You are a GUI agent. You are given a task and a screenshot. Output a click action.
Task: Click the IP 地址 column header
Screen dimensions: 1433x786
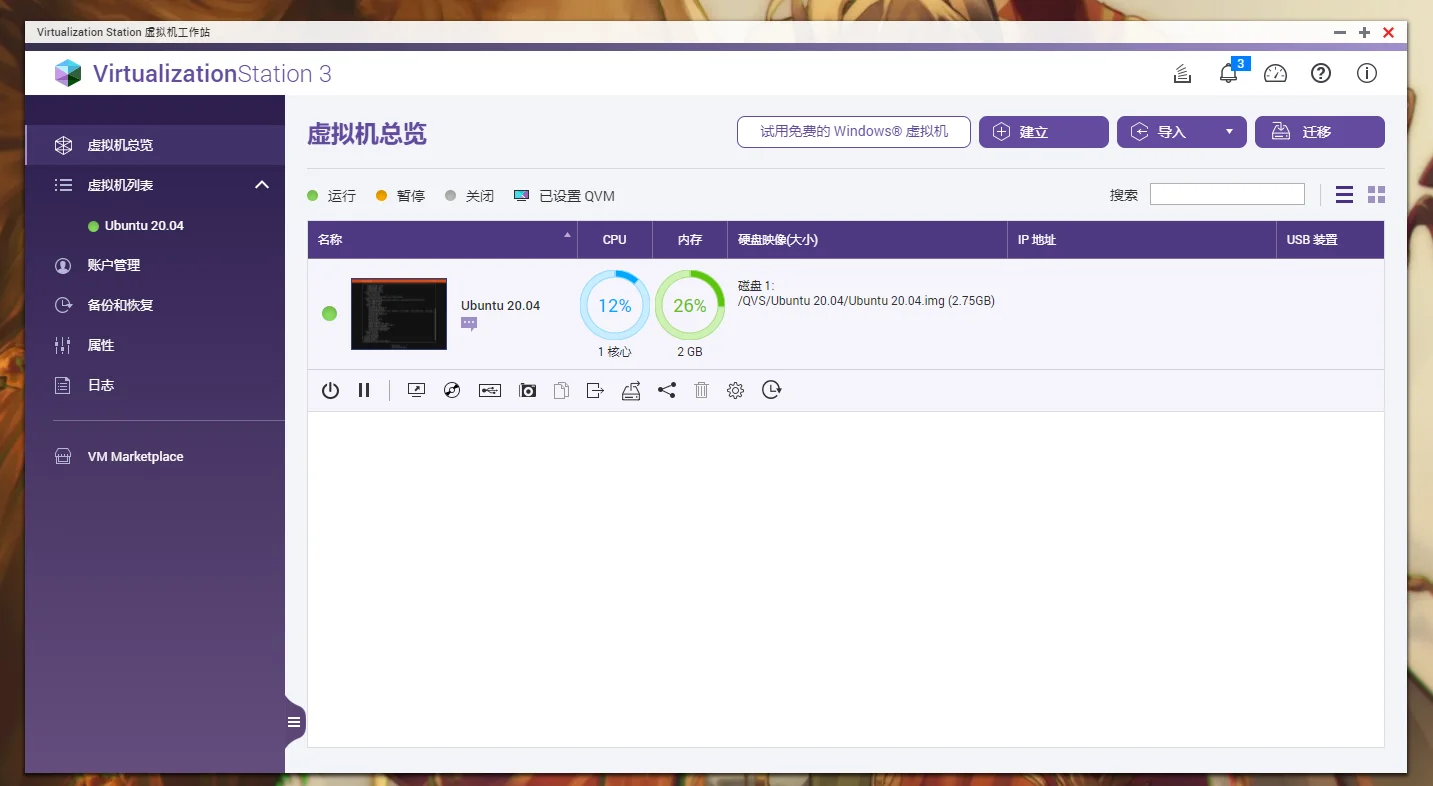click(x=1142, y=239)
